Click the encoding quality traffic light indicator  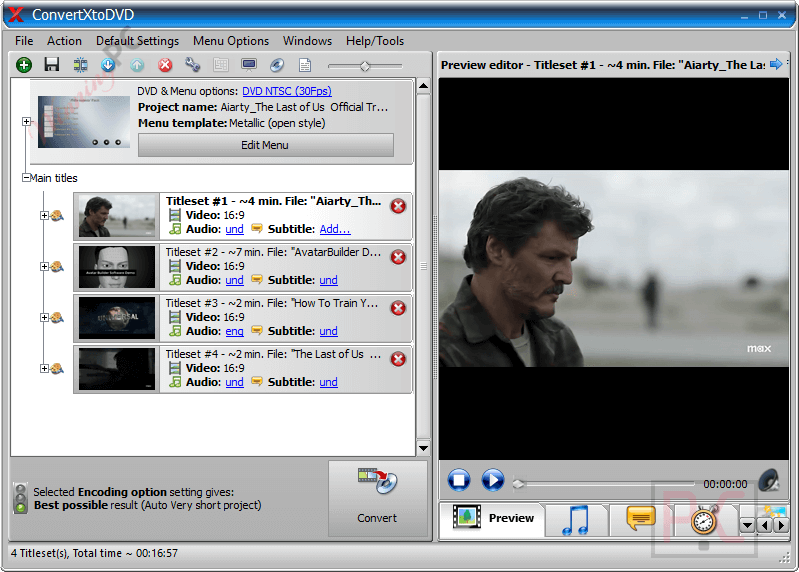[x=20, y=498]
